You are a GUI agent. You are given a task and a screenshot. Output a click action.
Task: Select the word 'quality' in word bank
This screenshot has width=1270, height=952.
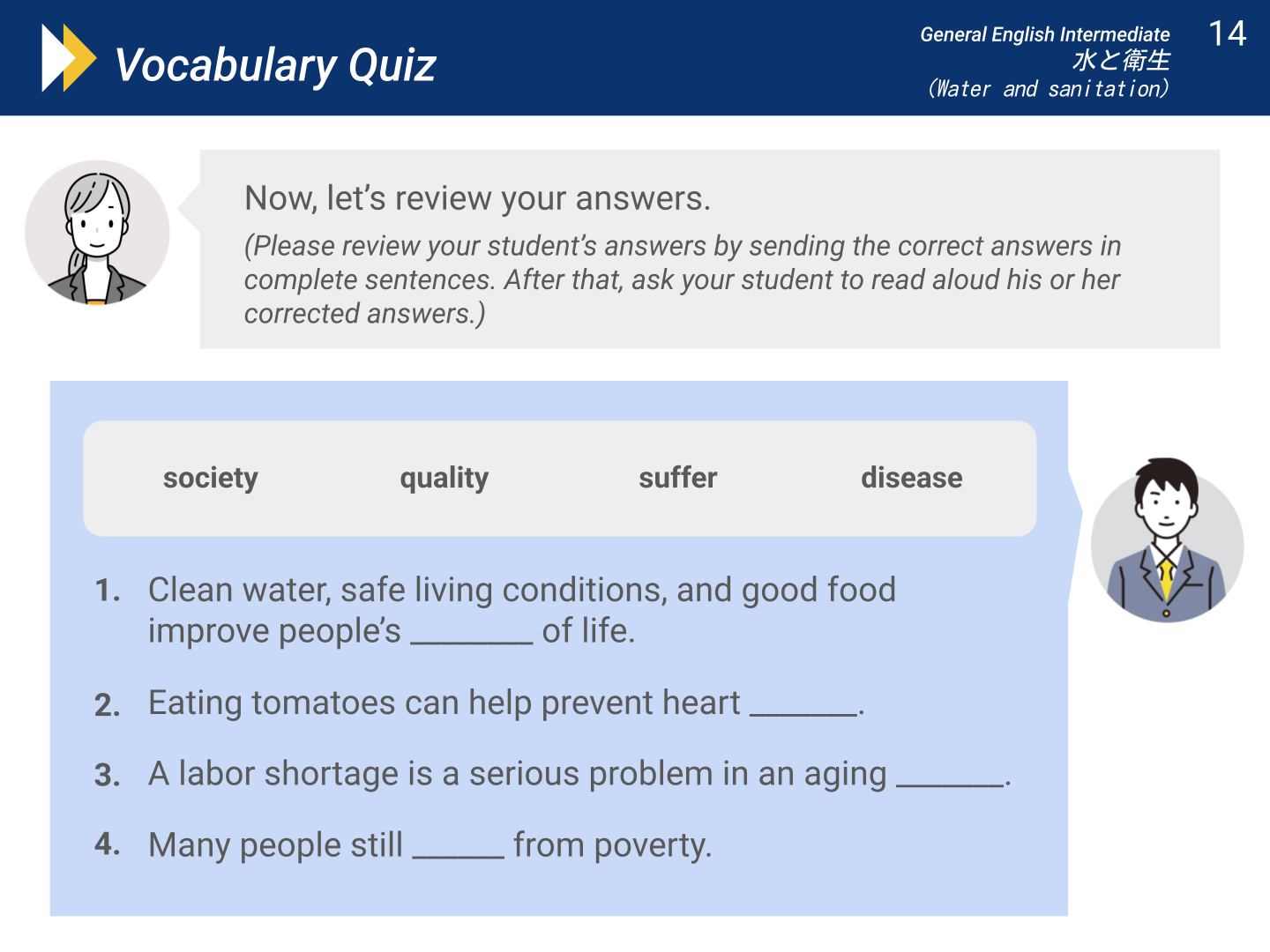tap(444, 478)
